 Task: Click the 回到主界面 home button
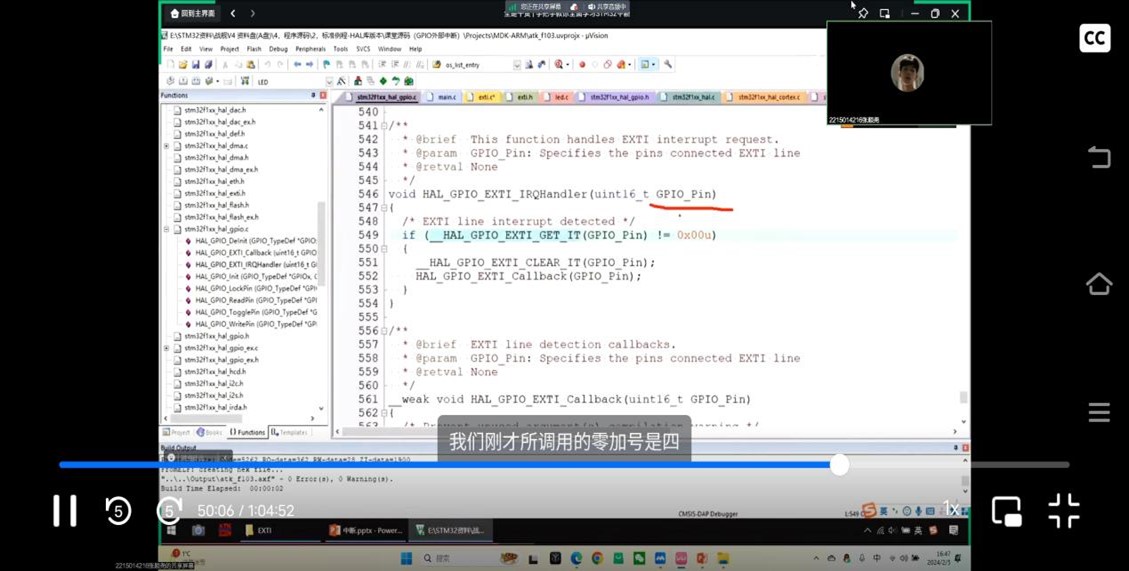[x=193, y=14]
